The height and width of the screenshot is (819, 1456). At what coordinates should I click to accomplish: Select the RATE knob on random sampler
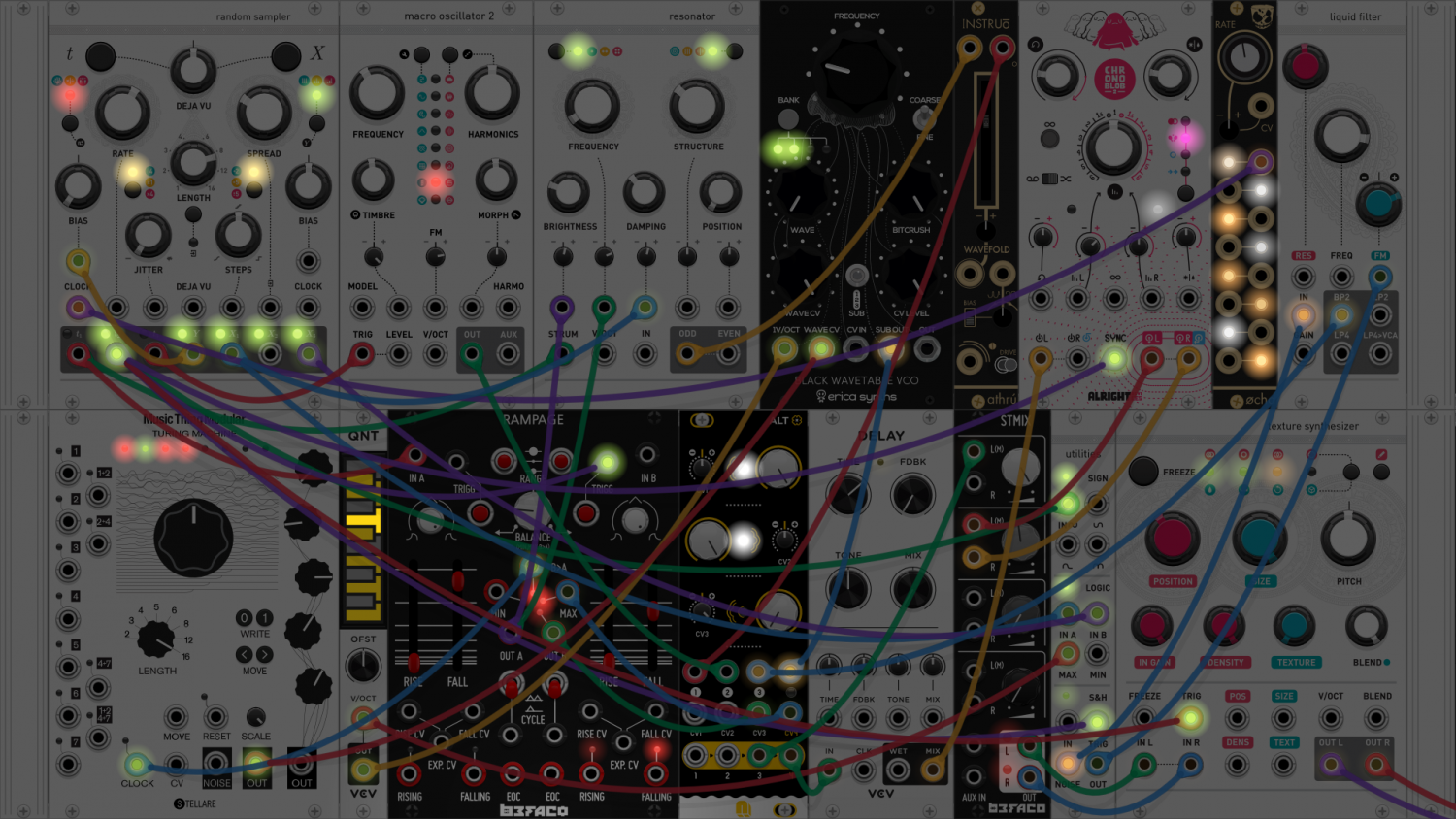122,114
